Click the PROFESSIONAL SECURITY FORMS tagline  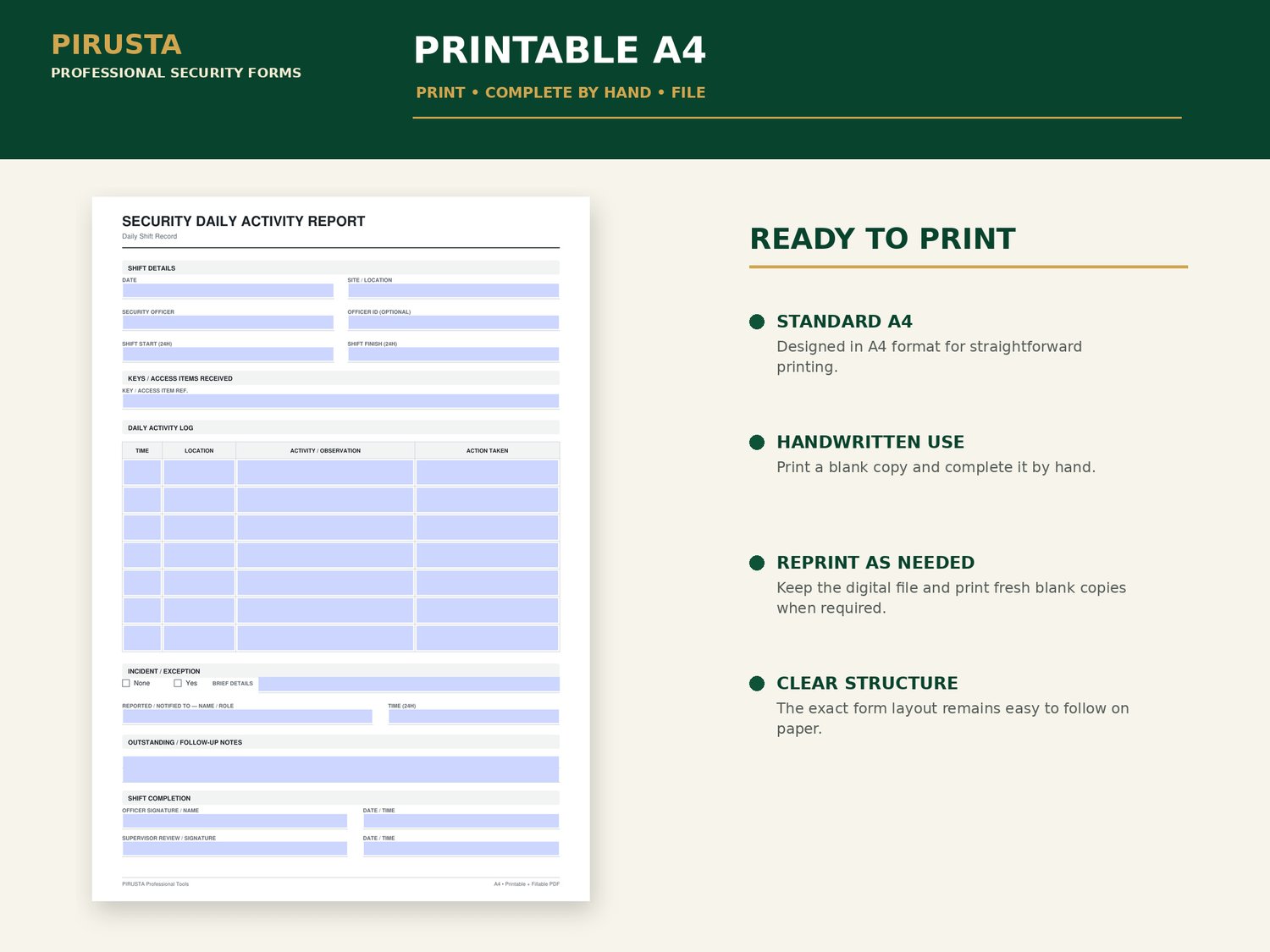(176, 73)
